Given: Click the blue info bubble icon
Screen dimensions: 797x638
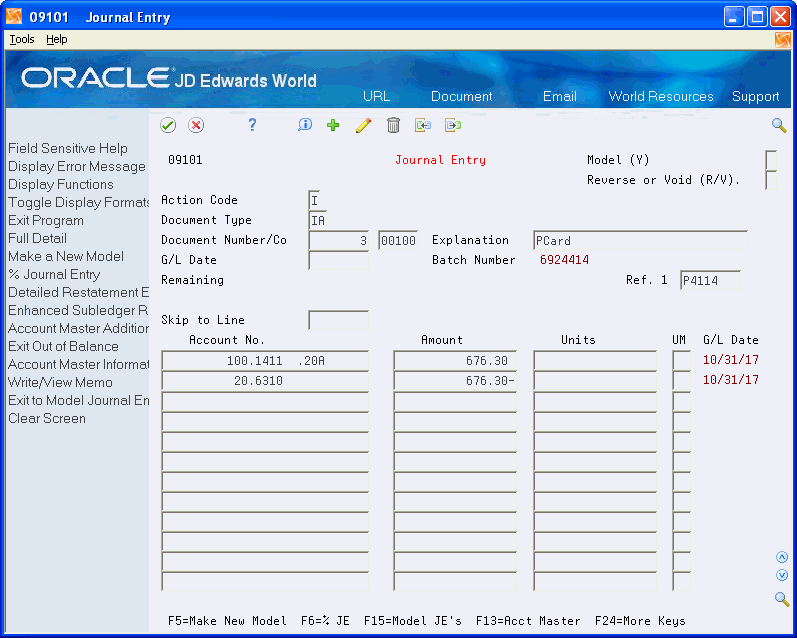Looking at the screenshot, I should [x=304, y=125].
